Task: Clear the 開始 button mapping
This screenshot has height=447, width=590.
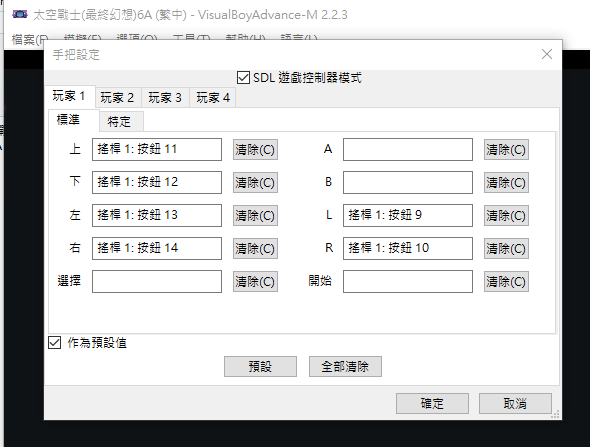Action: point(506,281)
